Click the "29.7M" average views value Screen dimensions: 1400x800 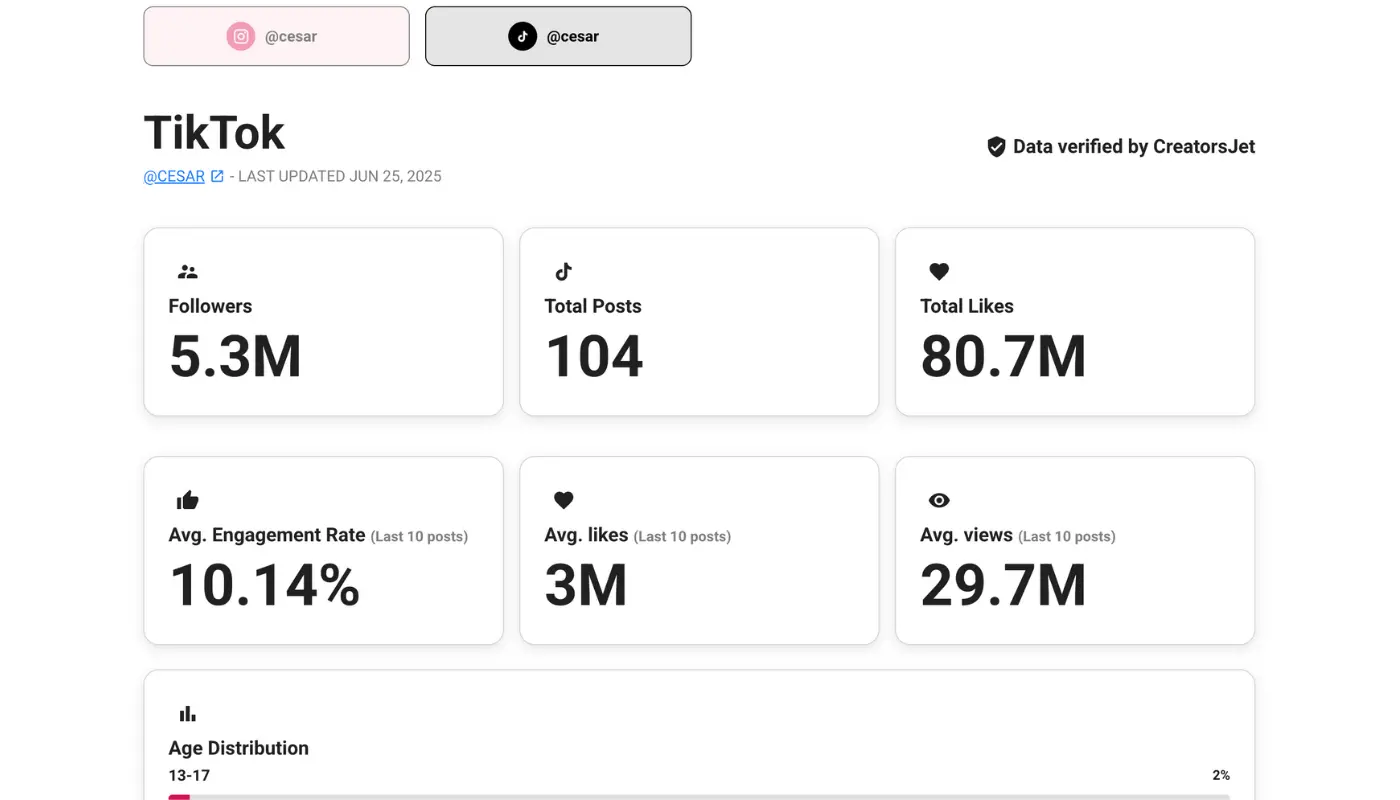pos(1003,585)
